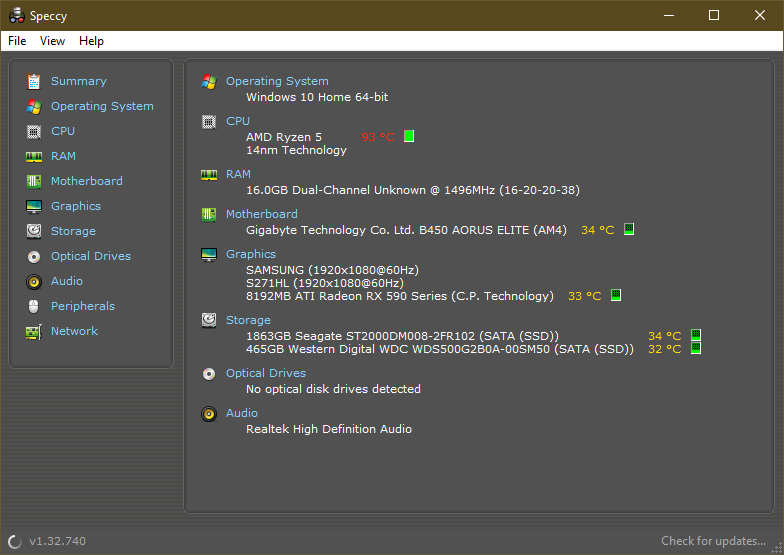Click the RAM icon in main panel

click(208, 175)
